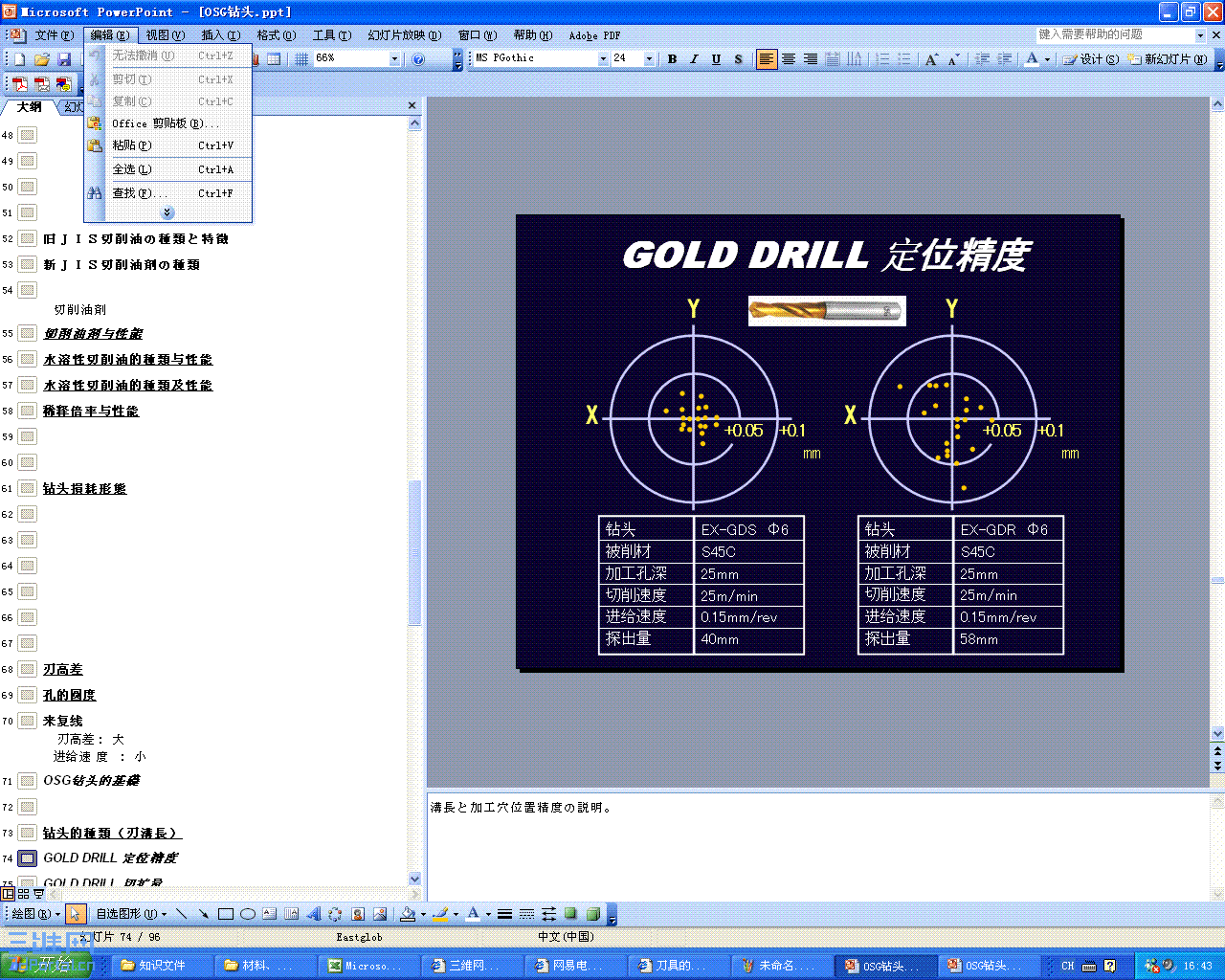Click the New blank presentation icon
This screenshot has width=1225, height=980.
pyautogui.click(x=19, y=59)
